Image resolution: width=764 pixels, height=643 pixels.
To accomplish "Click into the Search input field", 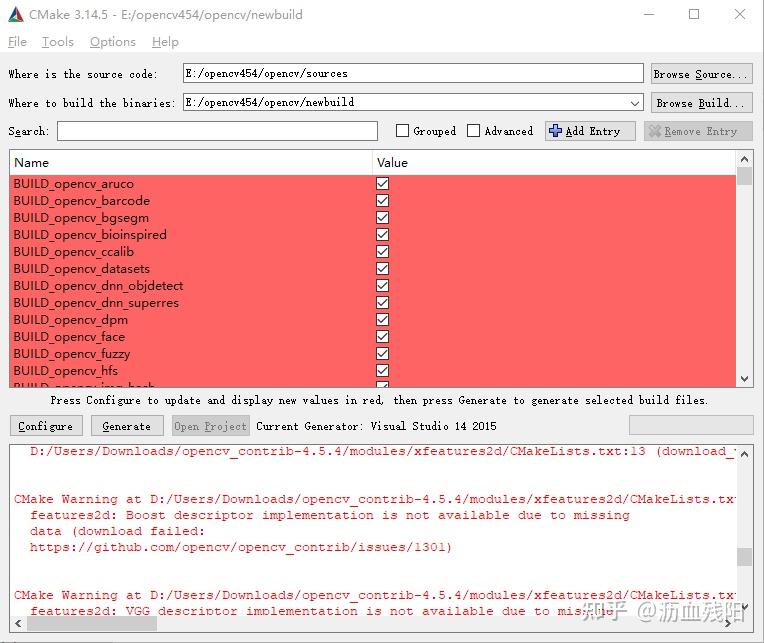I will pos(217,131).
